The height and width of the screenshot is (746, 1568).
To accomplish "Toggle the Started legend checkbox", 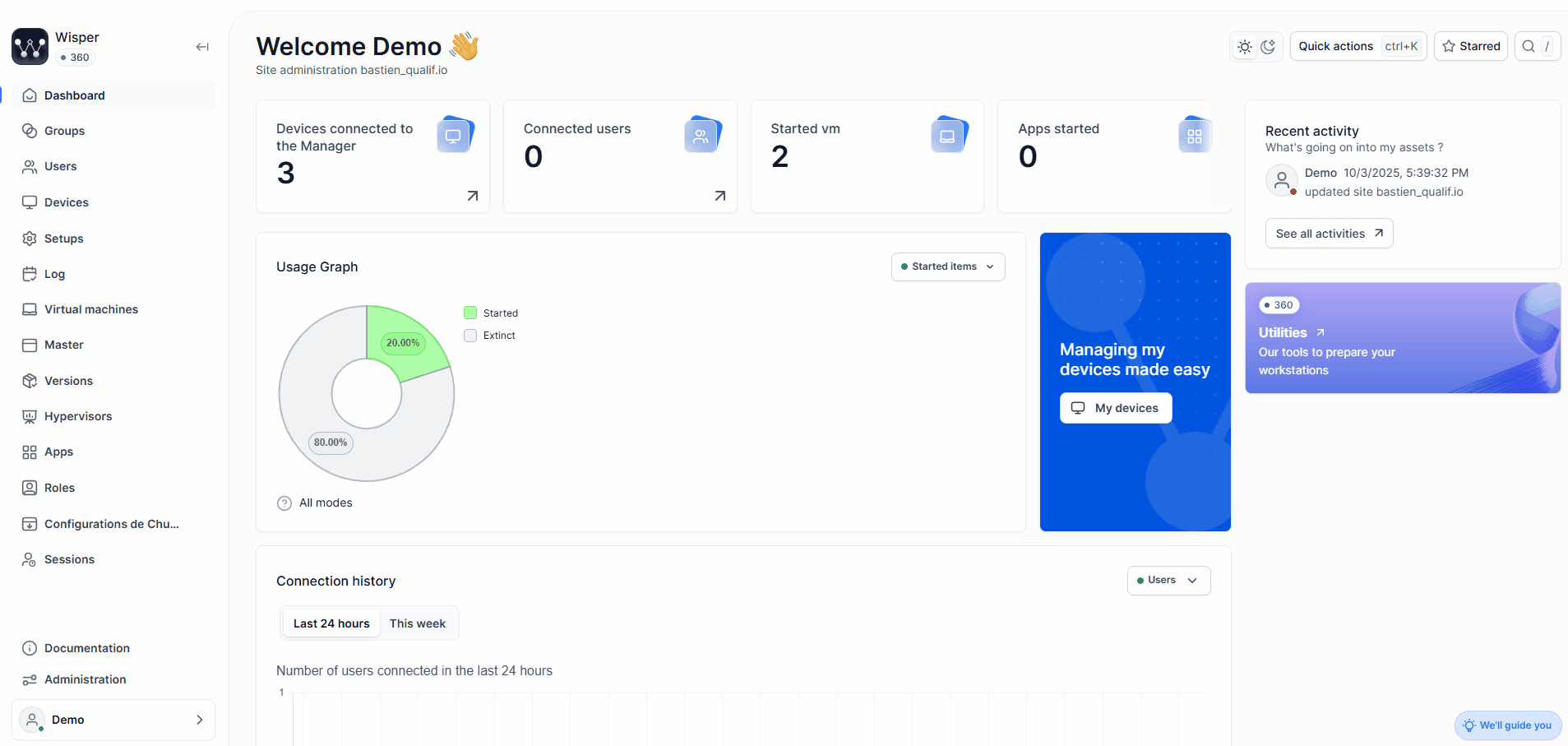I will point(470,313).
